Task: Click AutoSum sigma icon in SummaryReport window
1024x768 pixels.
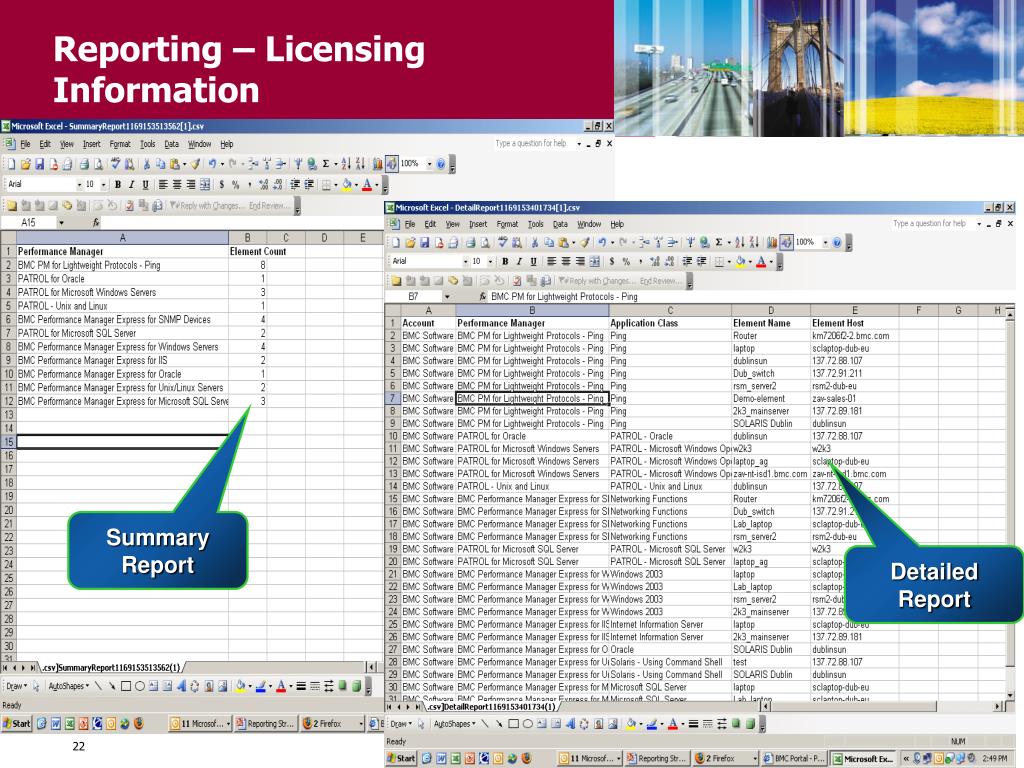Action: (325, 164)
